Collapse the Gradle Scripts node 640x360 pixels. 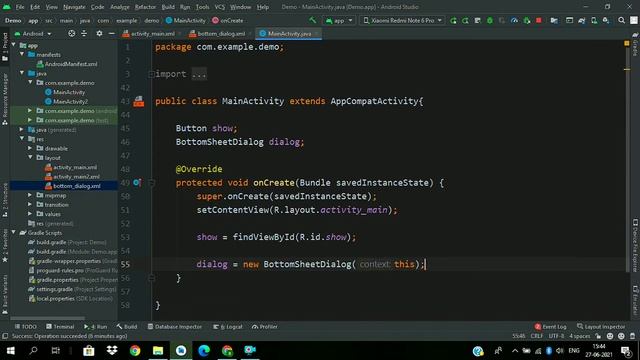14,232
